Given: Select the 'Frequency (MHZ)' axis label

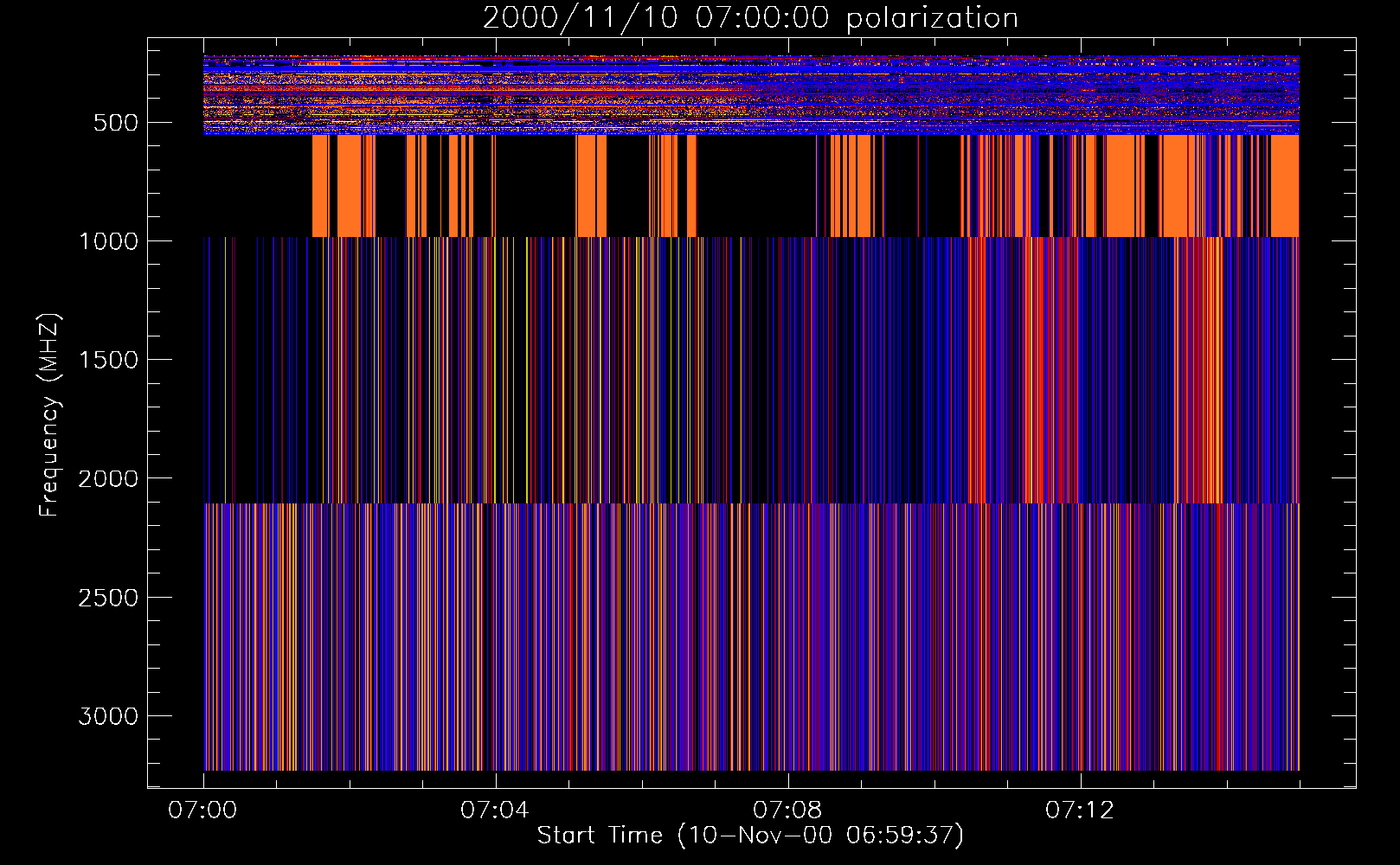Looking at the screenshot, I should 49,415.
